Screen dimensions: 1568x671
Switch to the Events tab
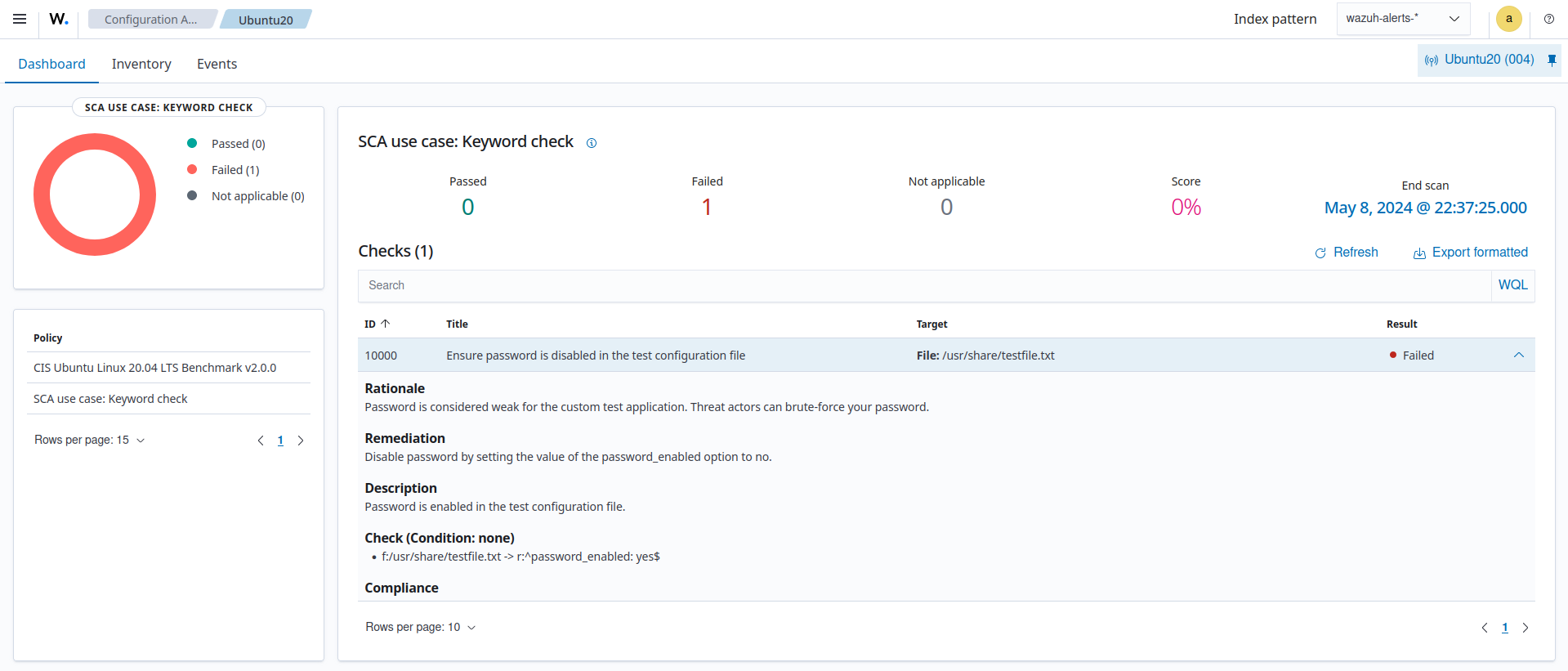click(x=217, y=64)
